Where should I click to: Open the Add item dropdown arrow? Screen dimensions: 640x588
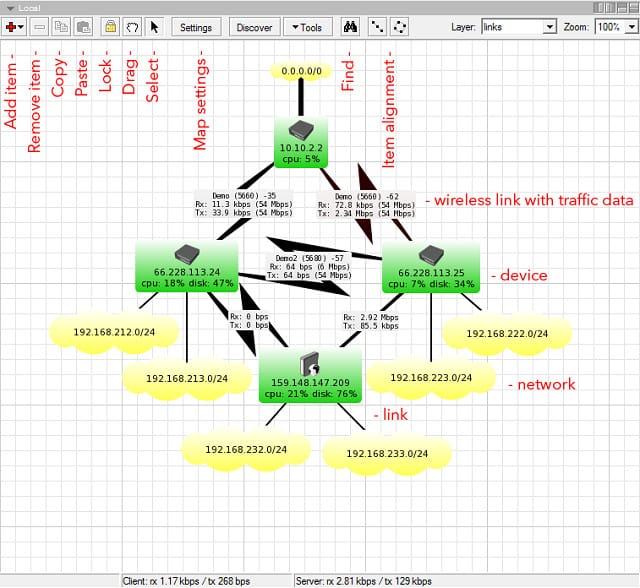click(x=21, y=27)
